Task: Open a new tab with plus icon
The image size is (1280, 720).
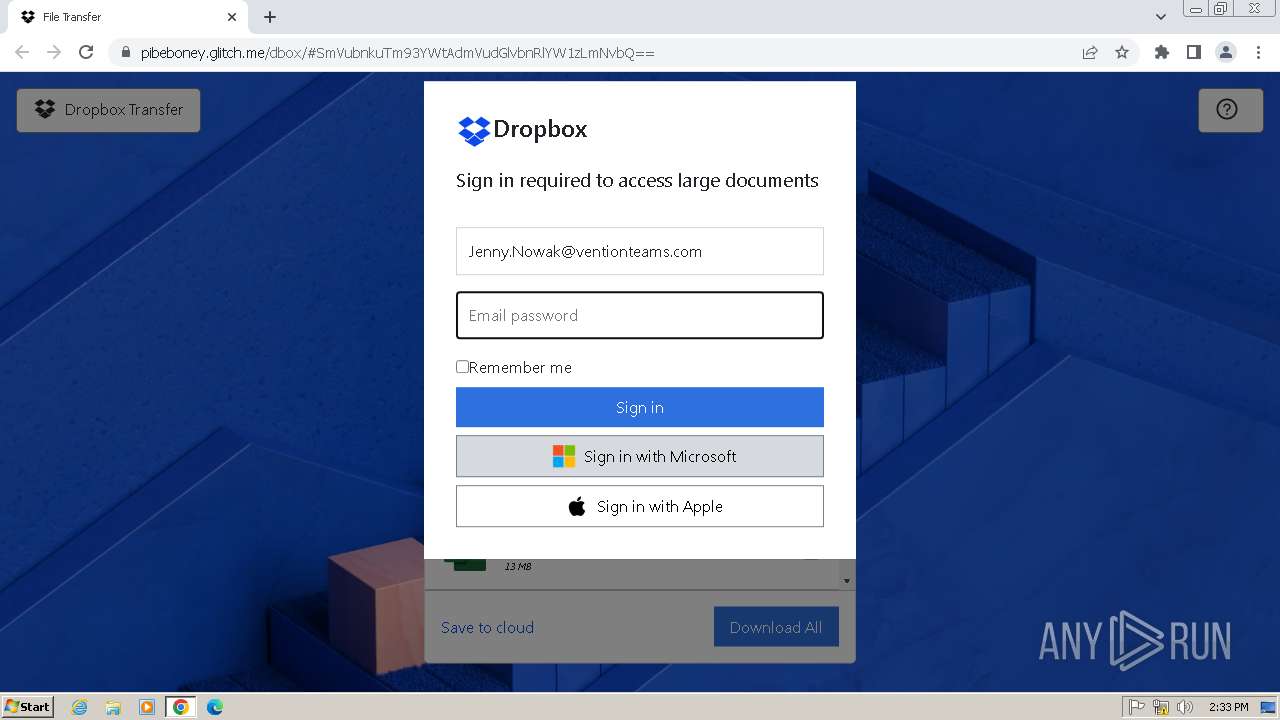Action: point(270,17)
